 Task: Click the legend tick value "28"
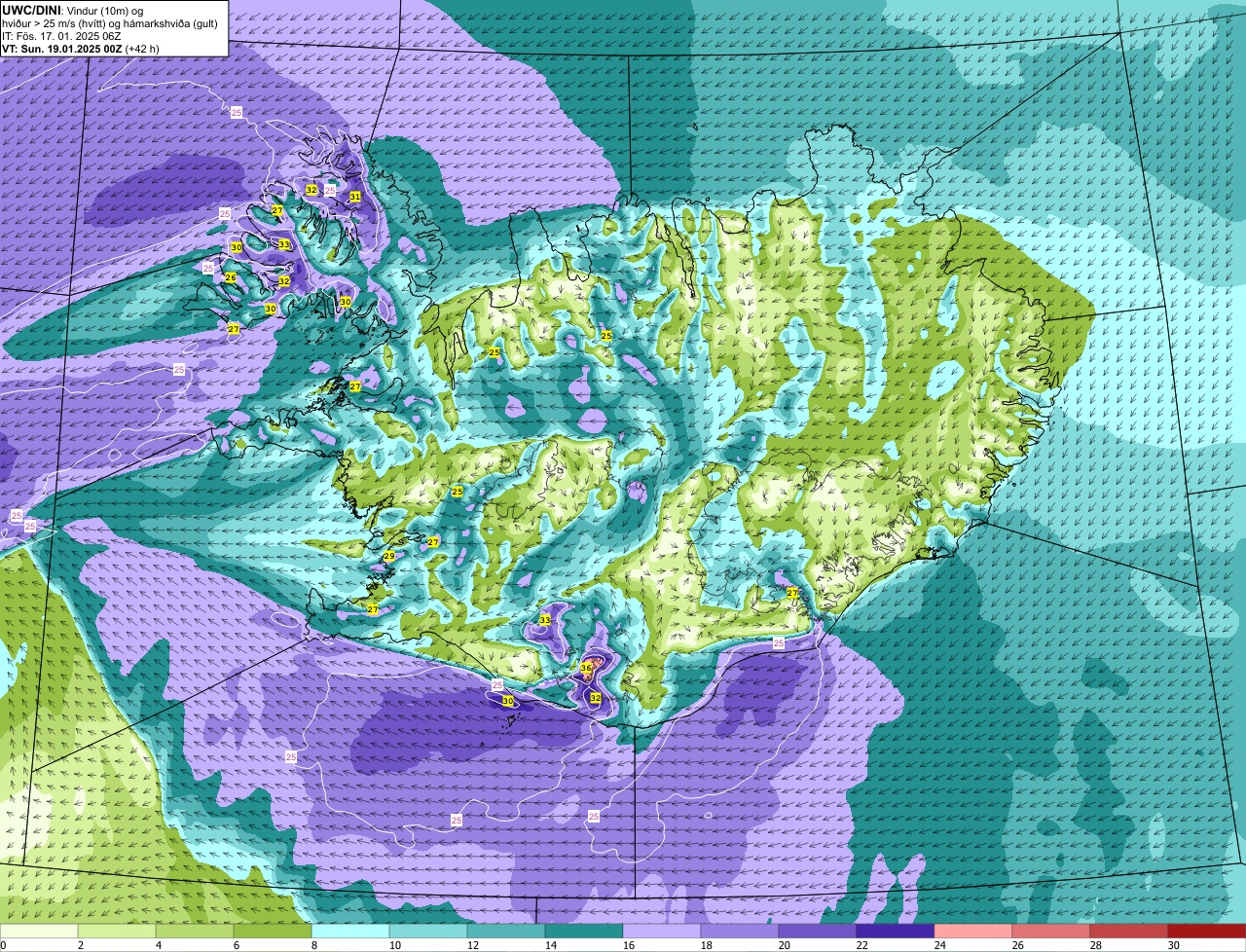(x=1096, y=945)
